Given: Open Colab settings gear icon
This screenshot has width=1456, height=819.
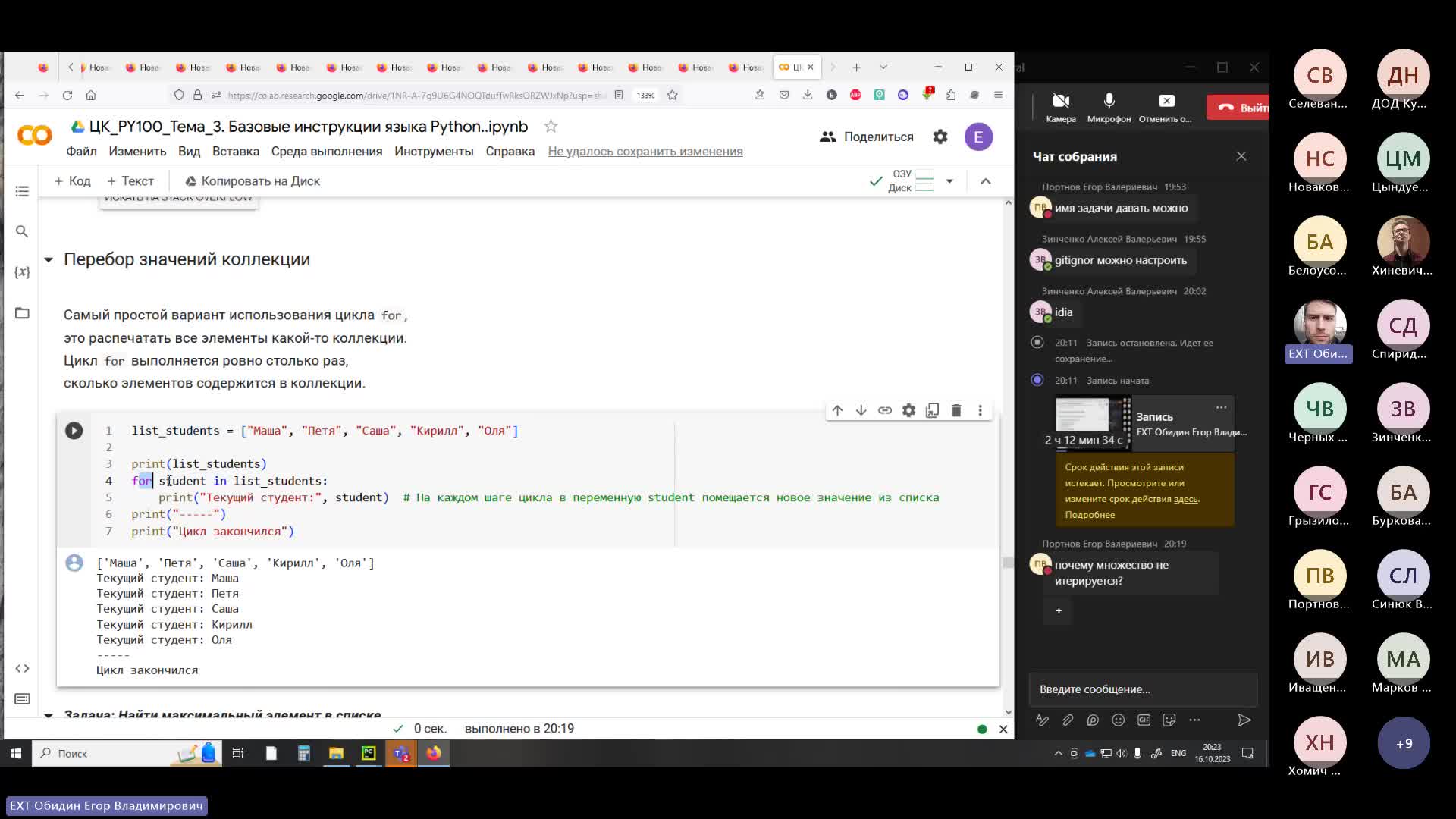Looking at the screenshot, I should pyautogui.click(x=940, y=136).
